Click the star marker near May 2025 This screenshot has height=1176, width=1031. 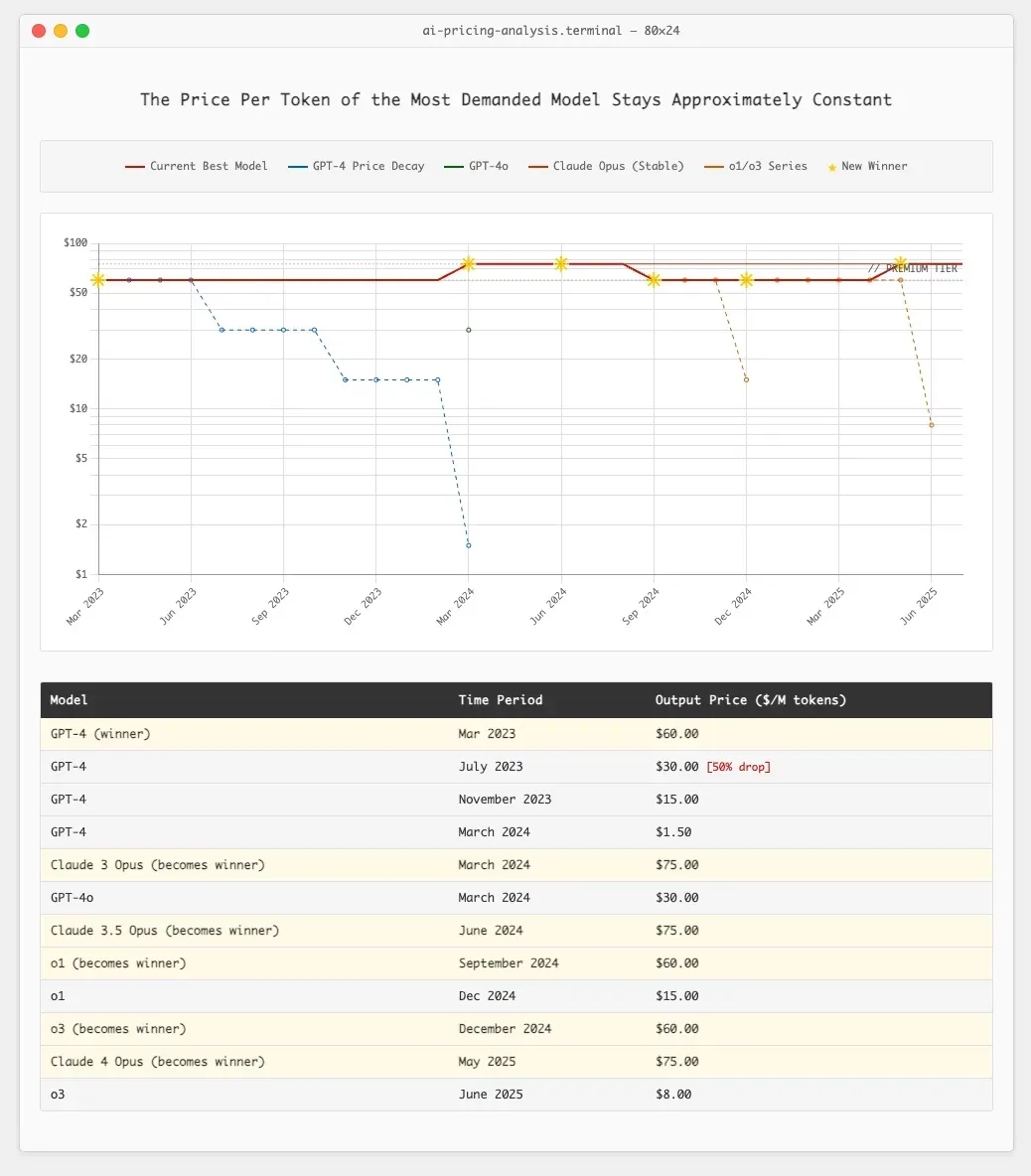coord(901,263)
